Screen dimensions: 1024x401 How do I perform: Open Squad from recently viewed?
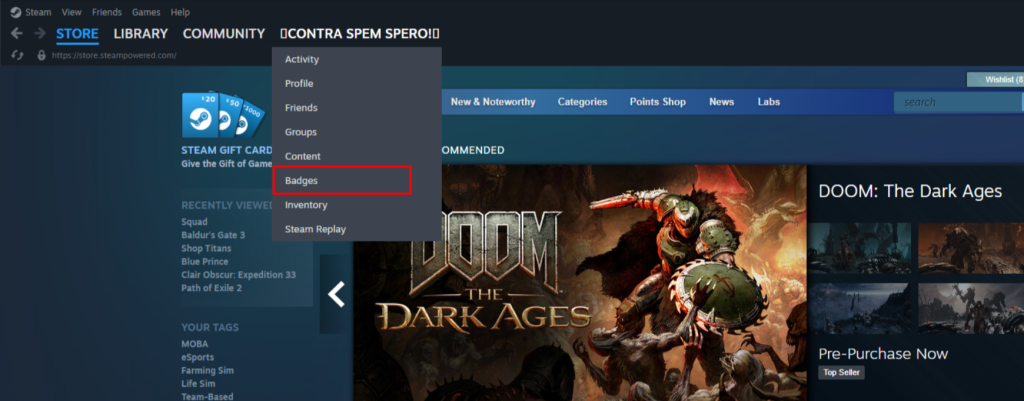195,222
